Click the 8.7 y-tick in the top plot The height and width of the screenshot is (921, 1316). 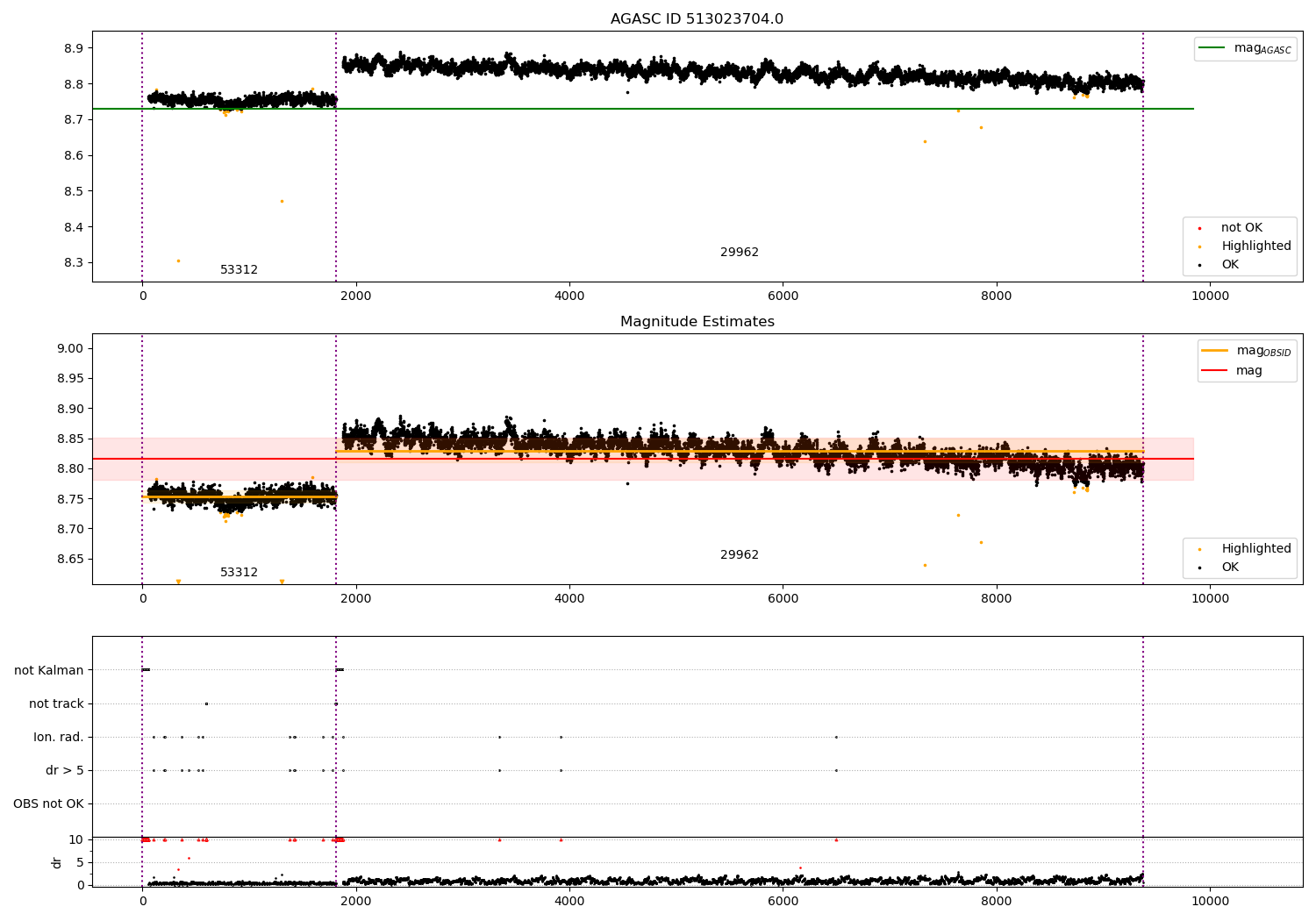(74, 120)
